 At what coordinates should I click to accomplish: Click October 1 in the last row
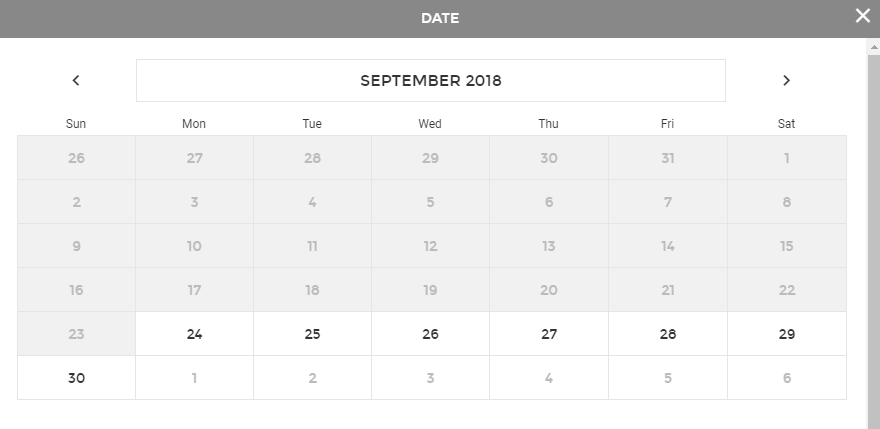point(194,378)
